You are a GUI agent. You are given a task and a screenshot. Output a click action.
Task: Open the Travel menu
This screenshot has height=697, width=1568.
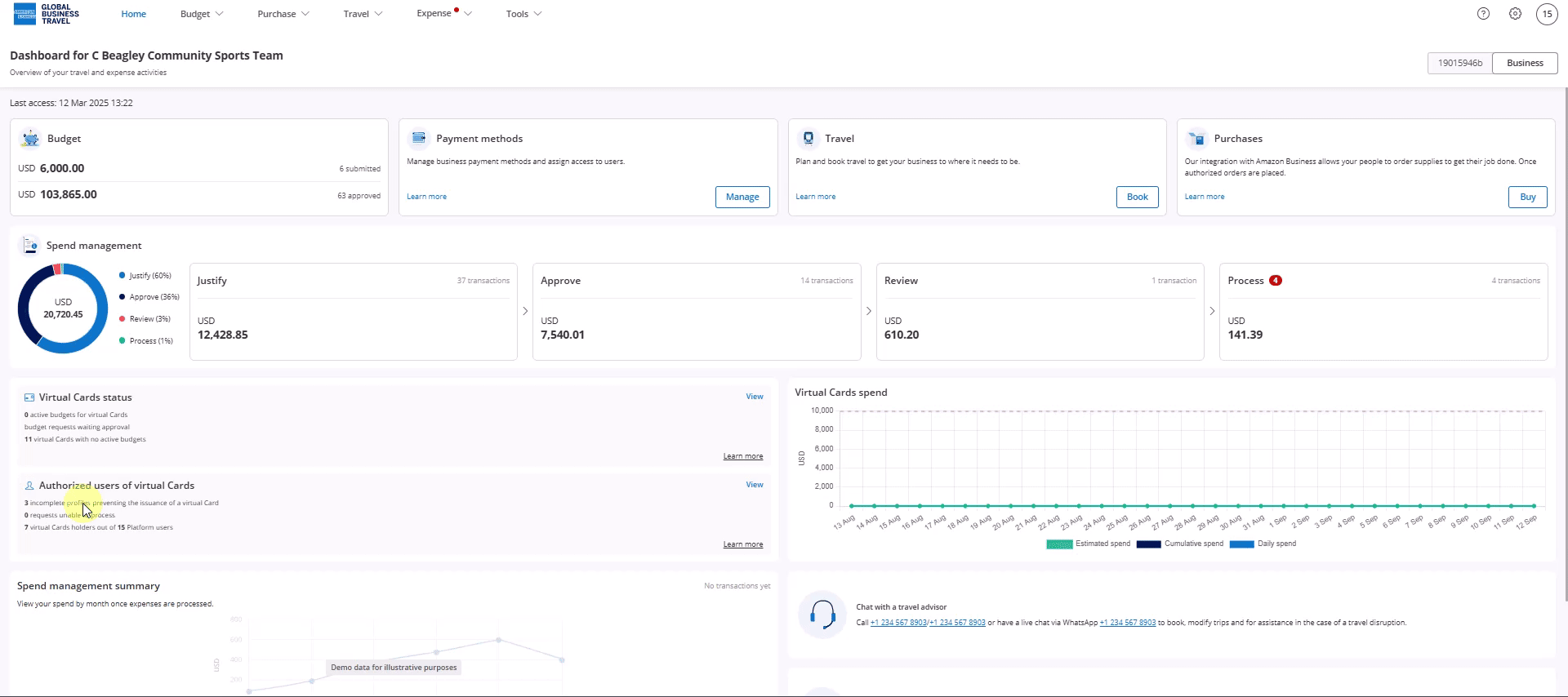pos(356,14)
